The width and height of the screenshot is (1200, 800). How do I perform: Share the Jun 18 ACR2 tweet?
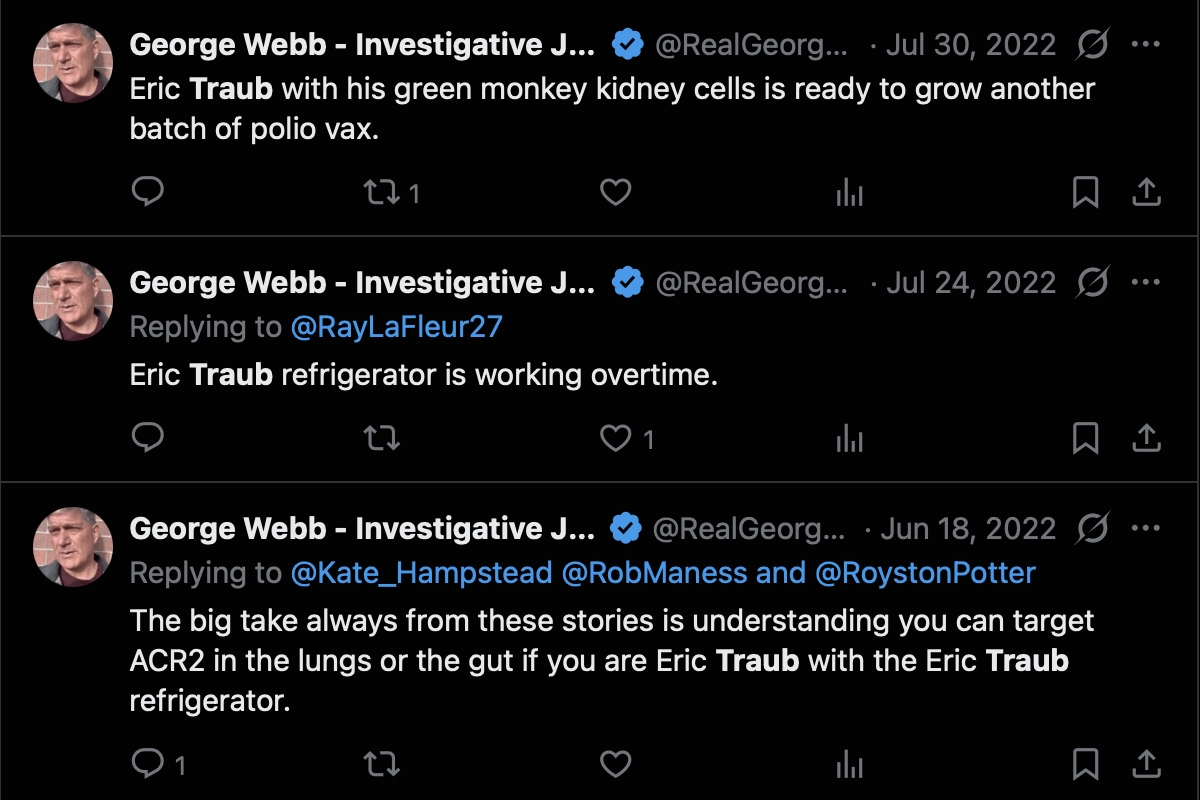(x=1146, y=765)
